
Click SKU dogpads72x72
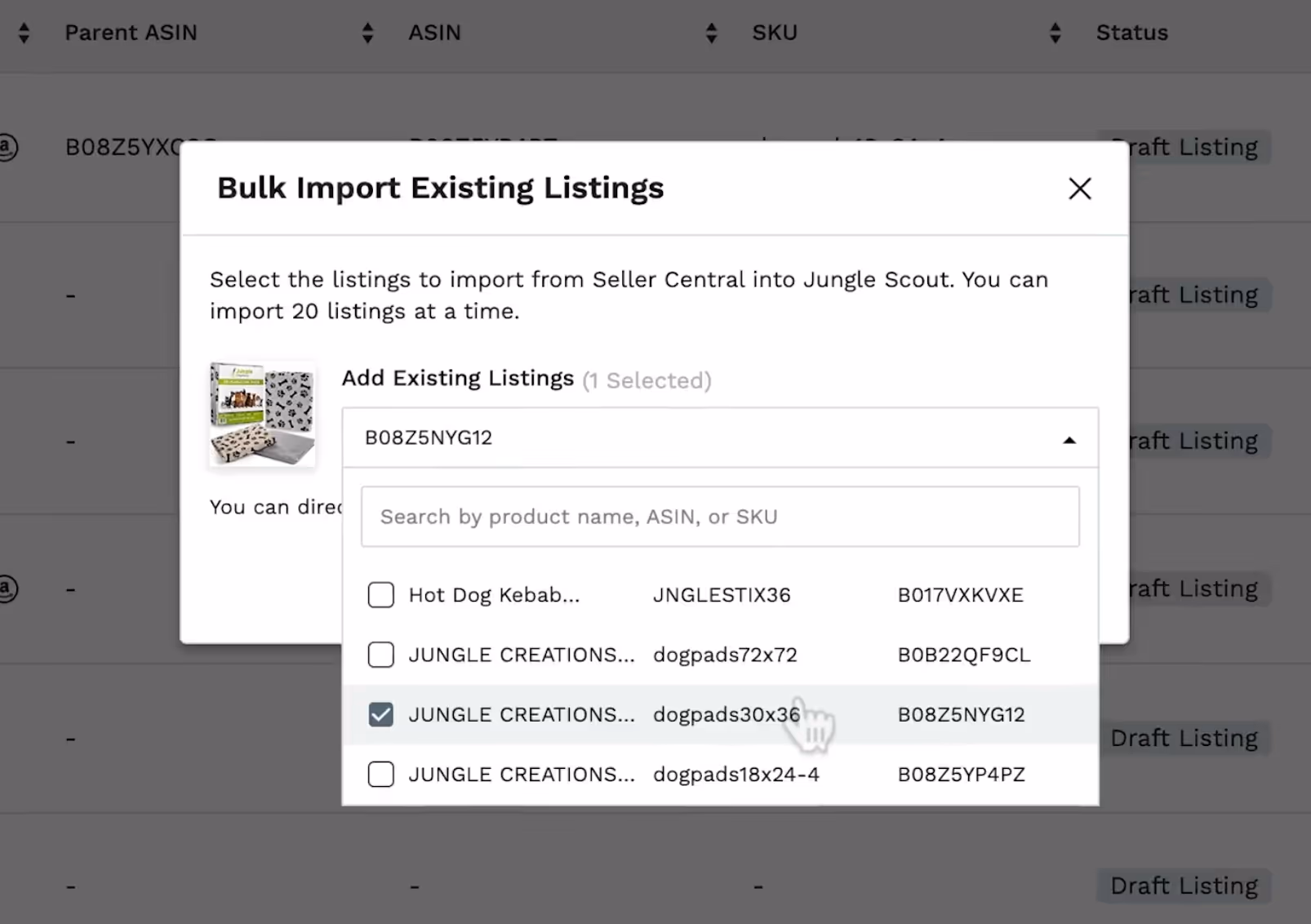pyautogui.click(x=725, y=655)
